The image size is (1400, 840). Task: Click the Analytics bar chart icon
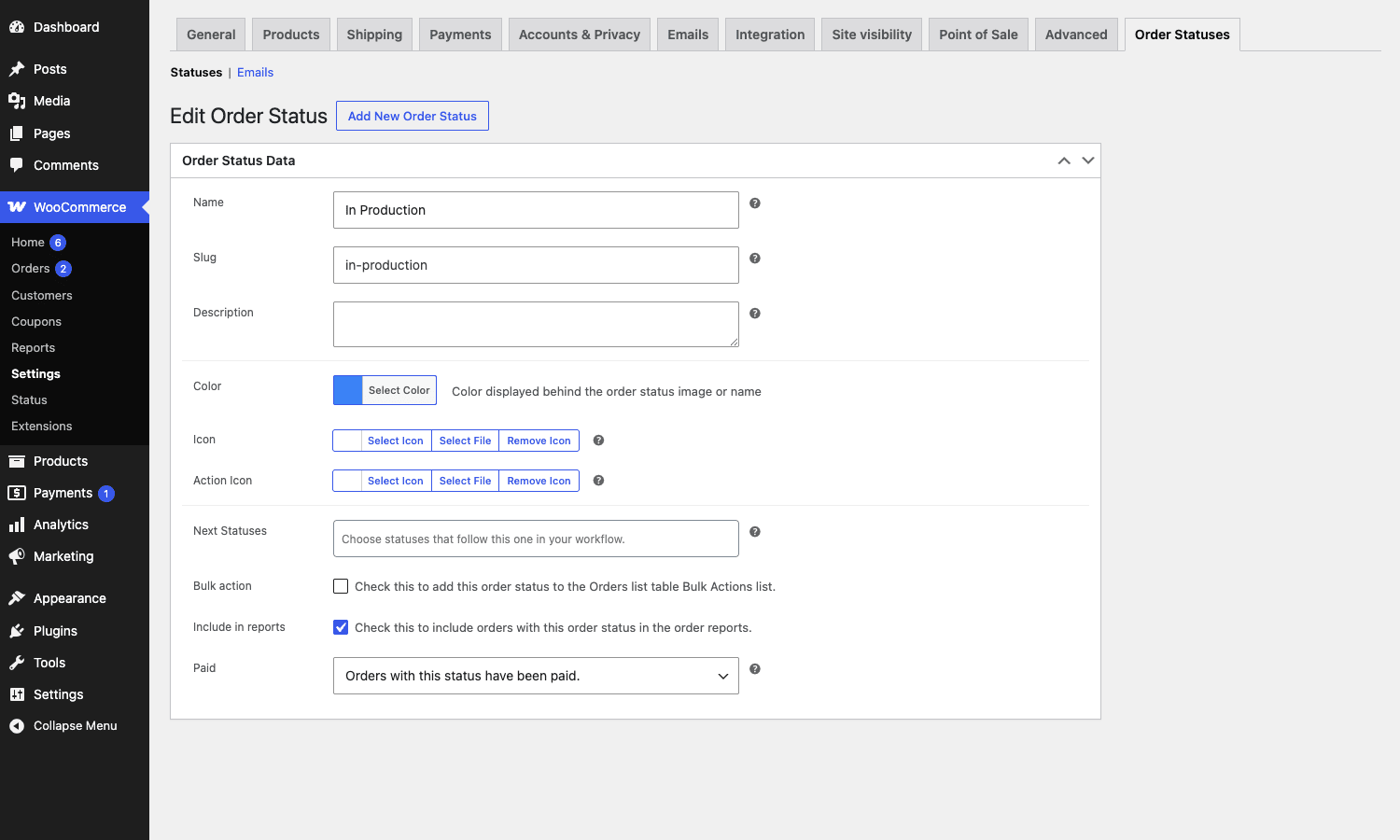coord(17,525)
